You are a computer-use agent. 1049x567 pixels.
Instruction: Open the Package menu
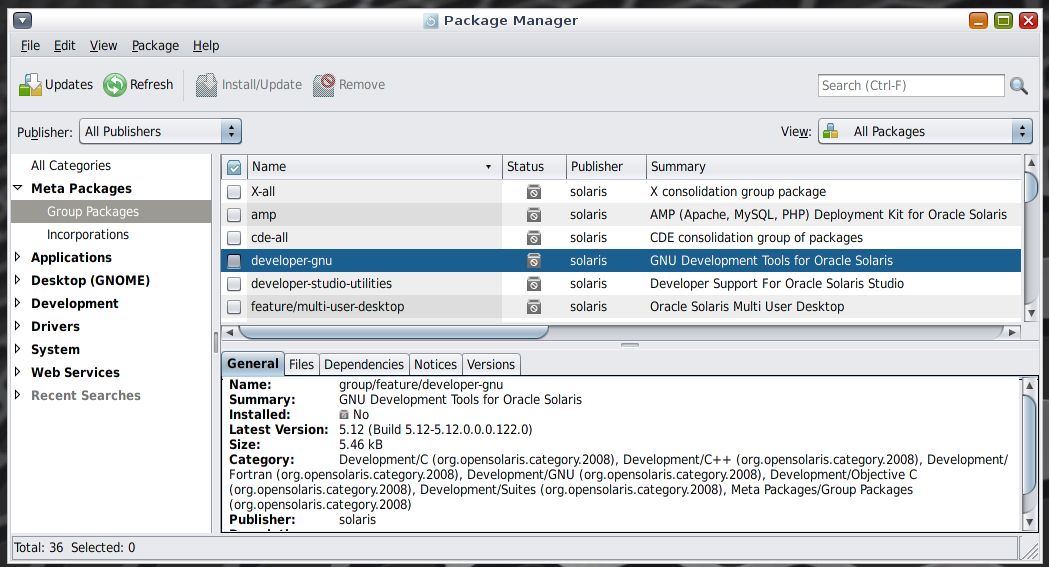[155, 45]
